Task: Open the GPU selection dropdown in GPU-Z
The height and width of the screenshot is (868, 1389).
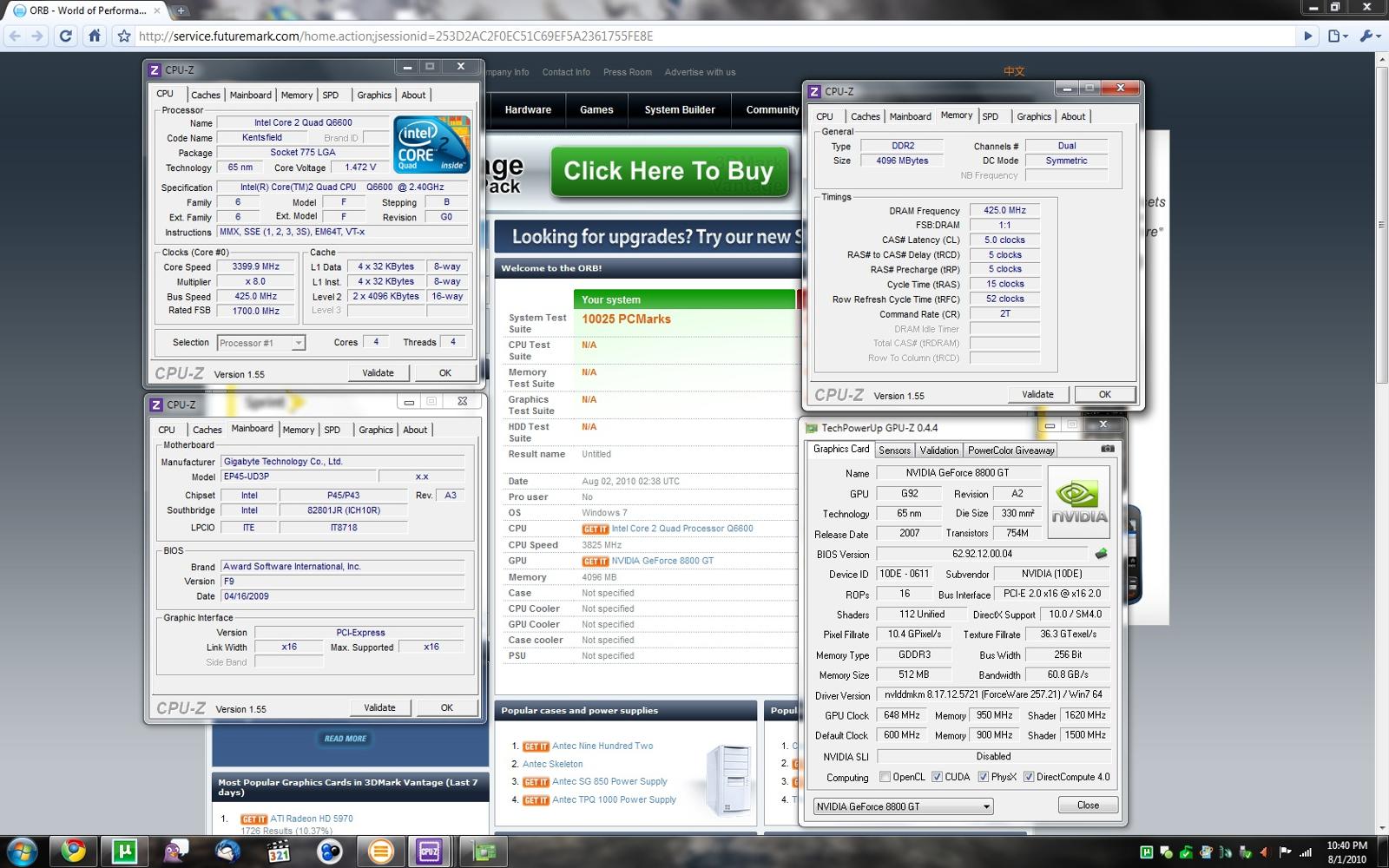Action: pyautogui.click(x=903, y=806)
